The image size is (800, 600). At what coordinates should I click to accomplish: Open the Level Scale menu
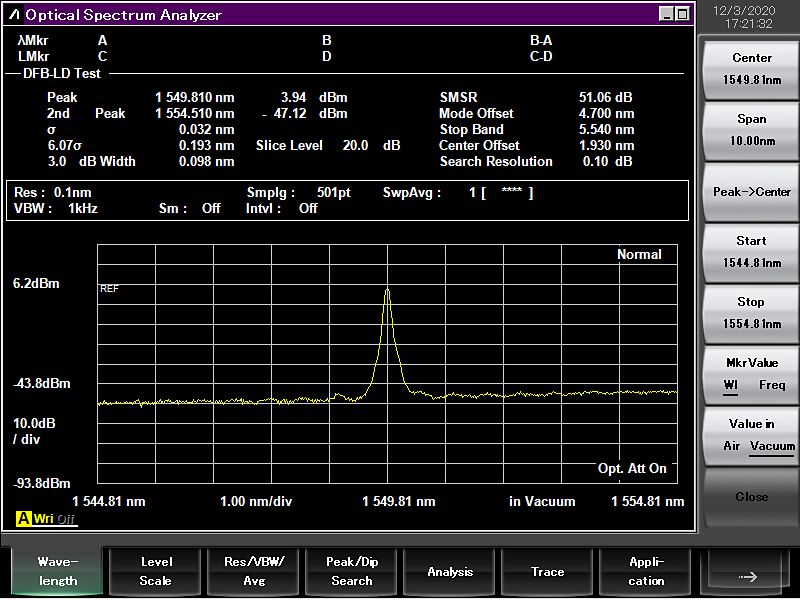pos(155,571)
